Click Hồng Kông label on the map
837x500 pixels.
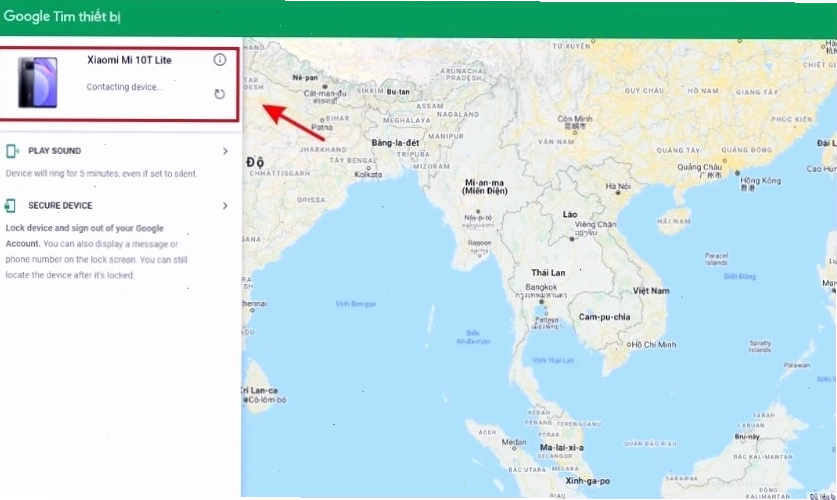coord(760,181)
